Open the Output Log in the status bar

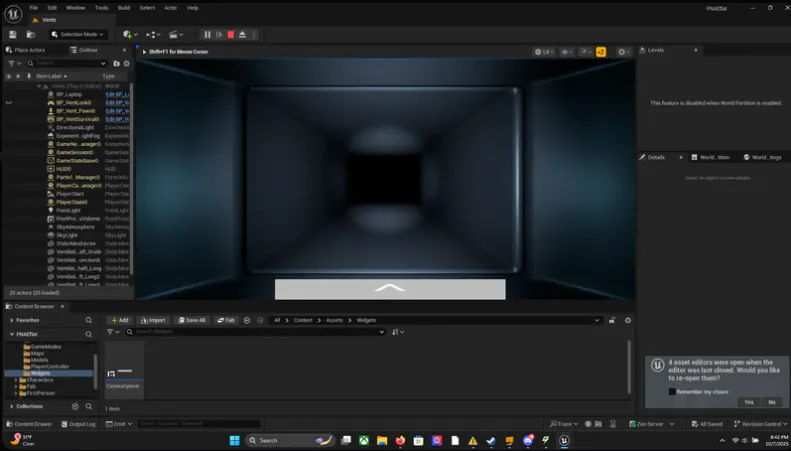click(x=78, y=424)
